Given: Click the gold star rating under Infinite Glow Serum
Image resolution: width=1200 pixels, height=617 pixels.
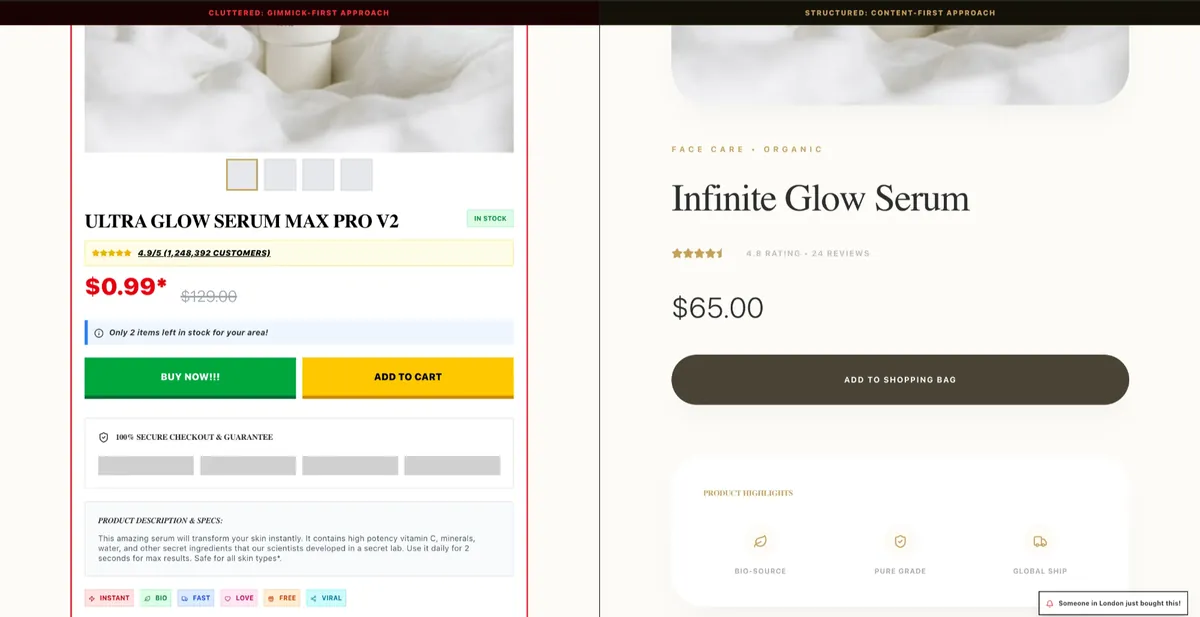Looking at the screenshot, I should tap(697, 253).
